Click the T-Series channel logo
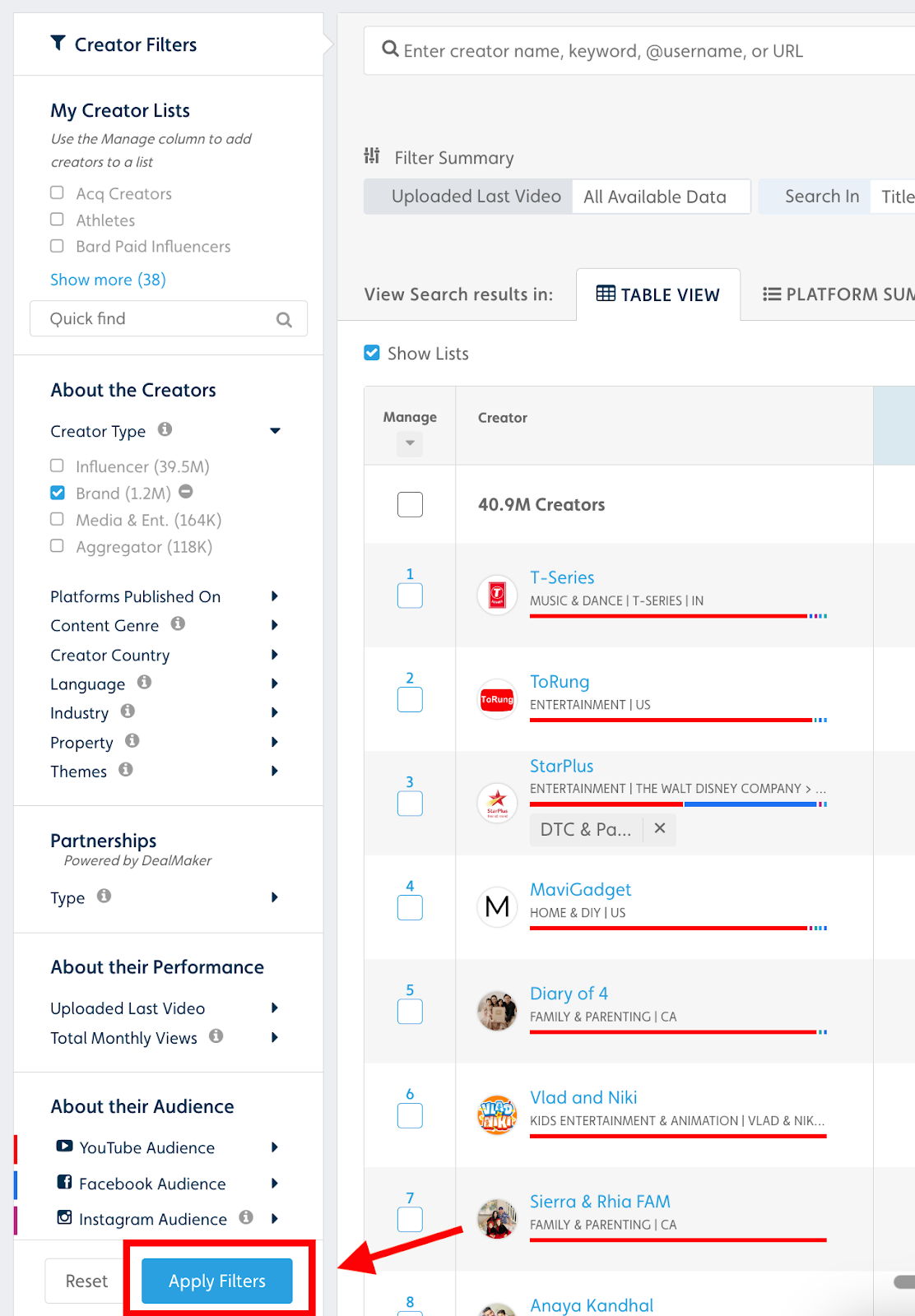Screen dimensions: 915x1316 [x=497, y=595]
